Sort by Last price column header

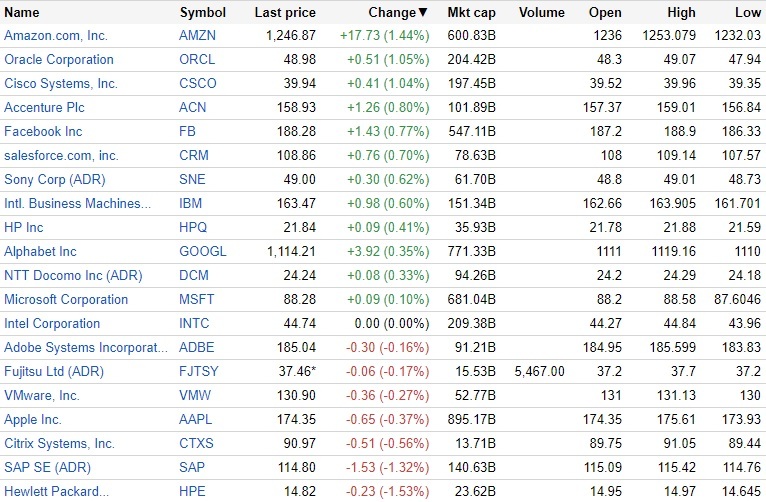[285, 13]
